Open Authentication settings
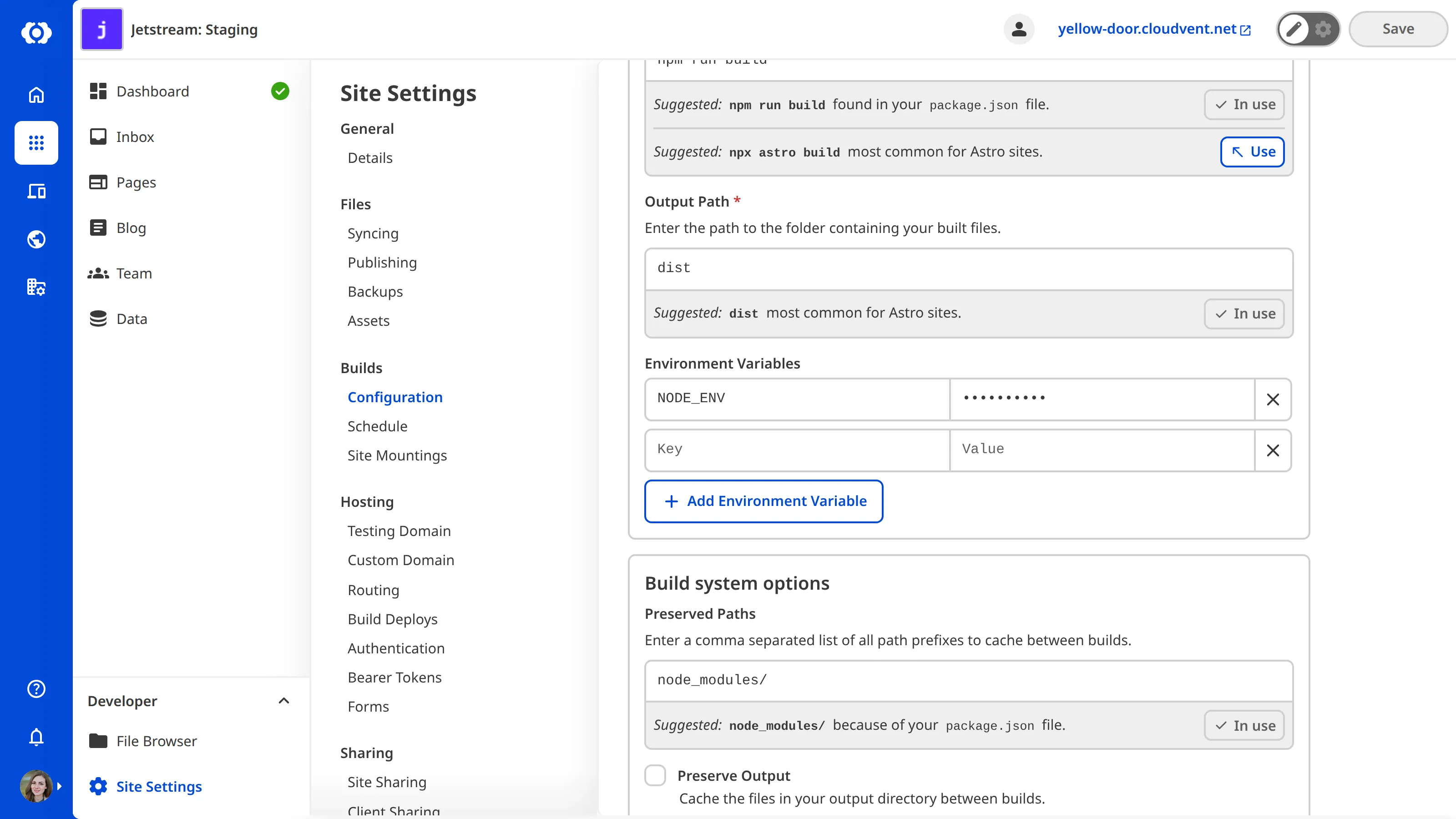This screenshot has width=1456, height=819. (x=396, y=648)
